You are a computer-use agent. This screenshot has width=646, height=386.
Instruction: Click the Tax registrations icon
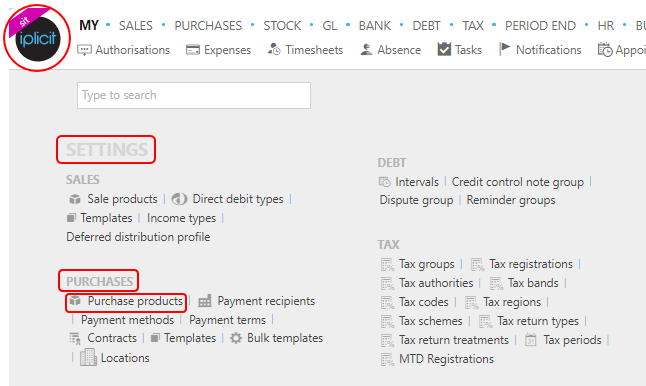click(477, 264)
